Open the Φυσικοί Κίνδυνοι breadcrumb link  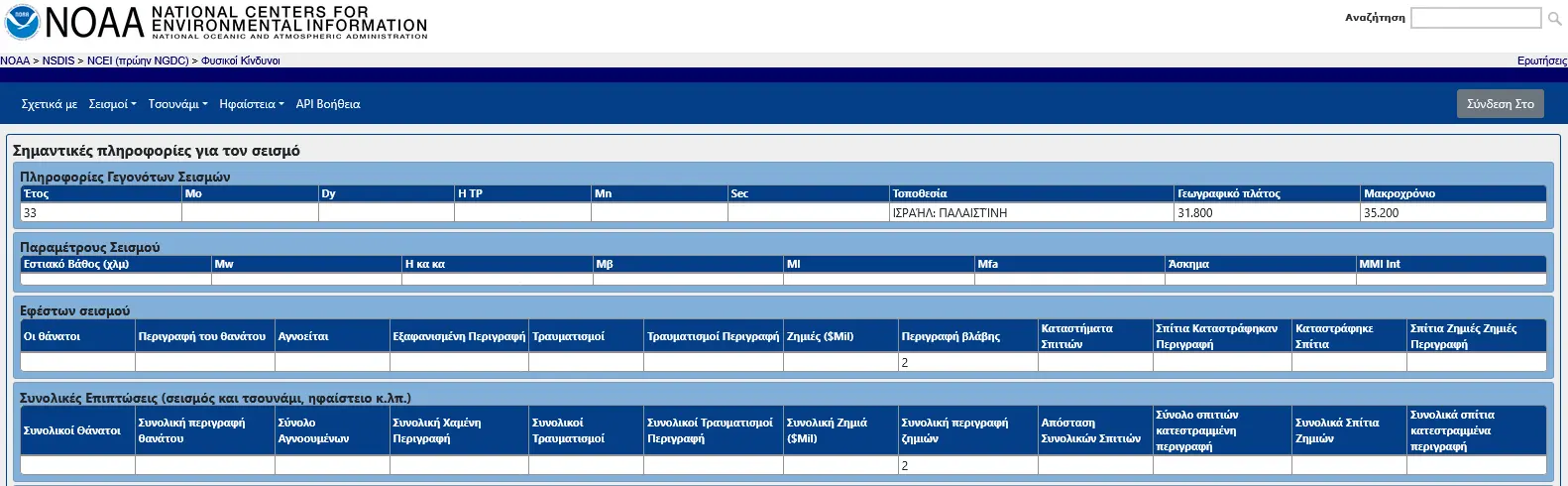pos(241,61)
